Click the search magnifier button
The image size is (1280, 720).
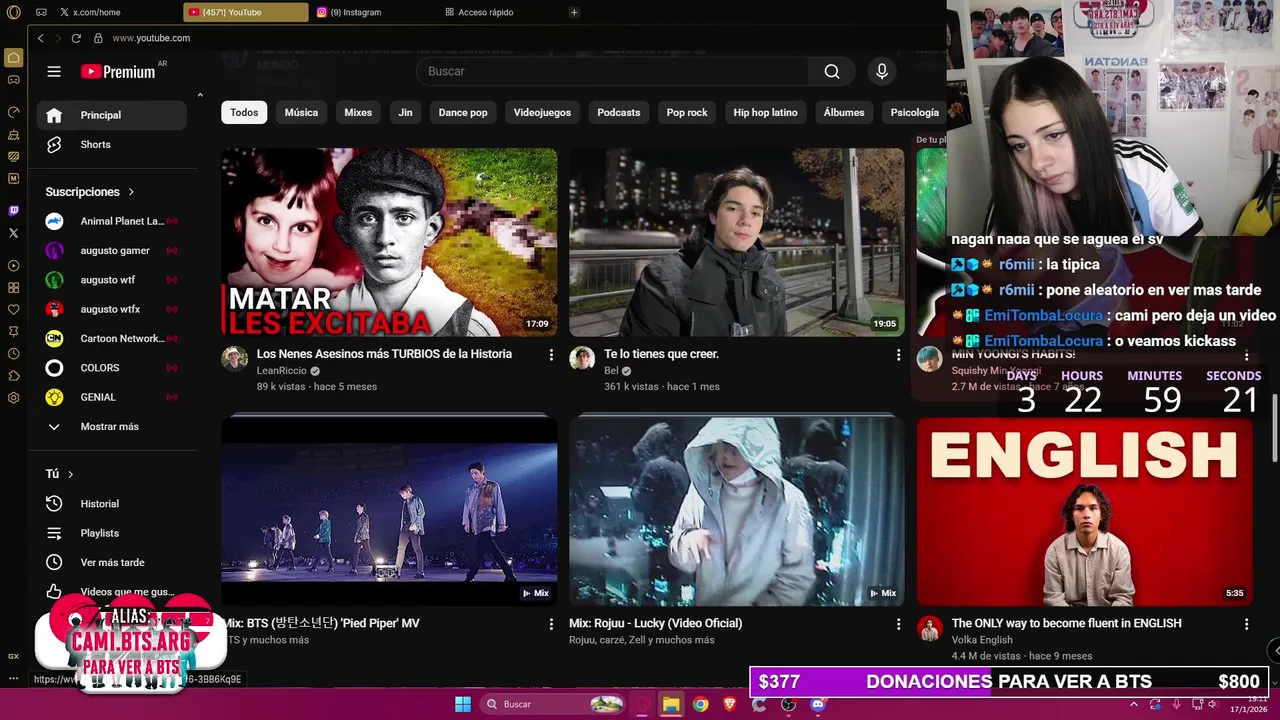click(x=832, y=71)
